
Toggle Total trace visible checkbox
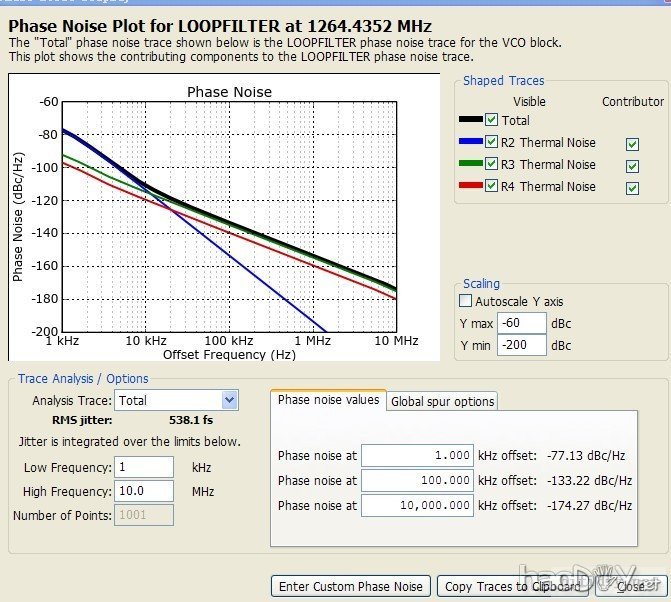(x=491, y=120)
